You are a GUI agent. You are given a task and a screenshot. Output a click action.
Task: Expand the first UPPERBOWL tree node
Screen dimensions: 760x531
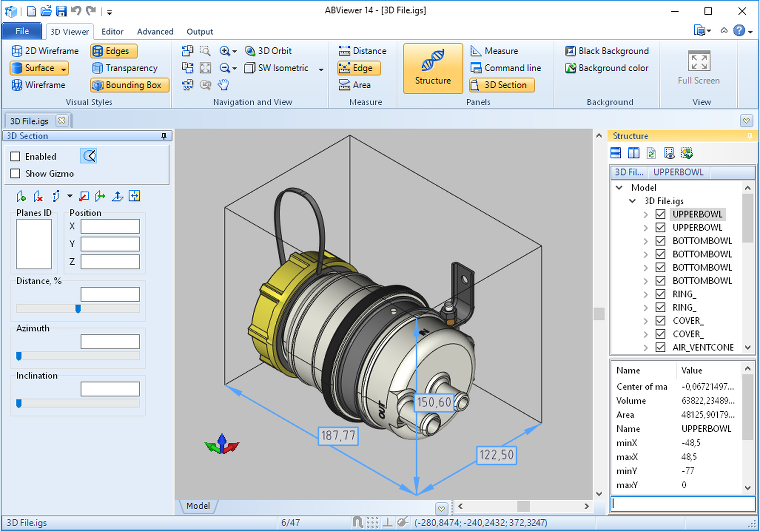coord(646,214)
